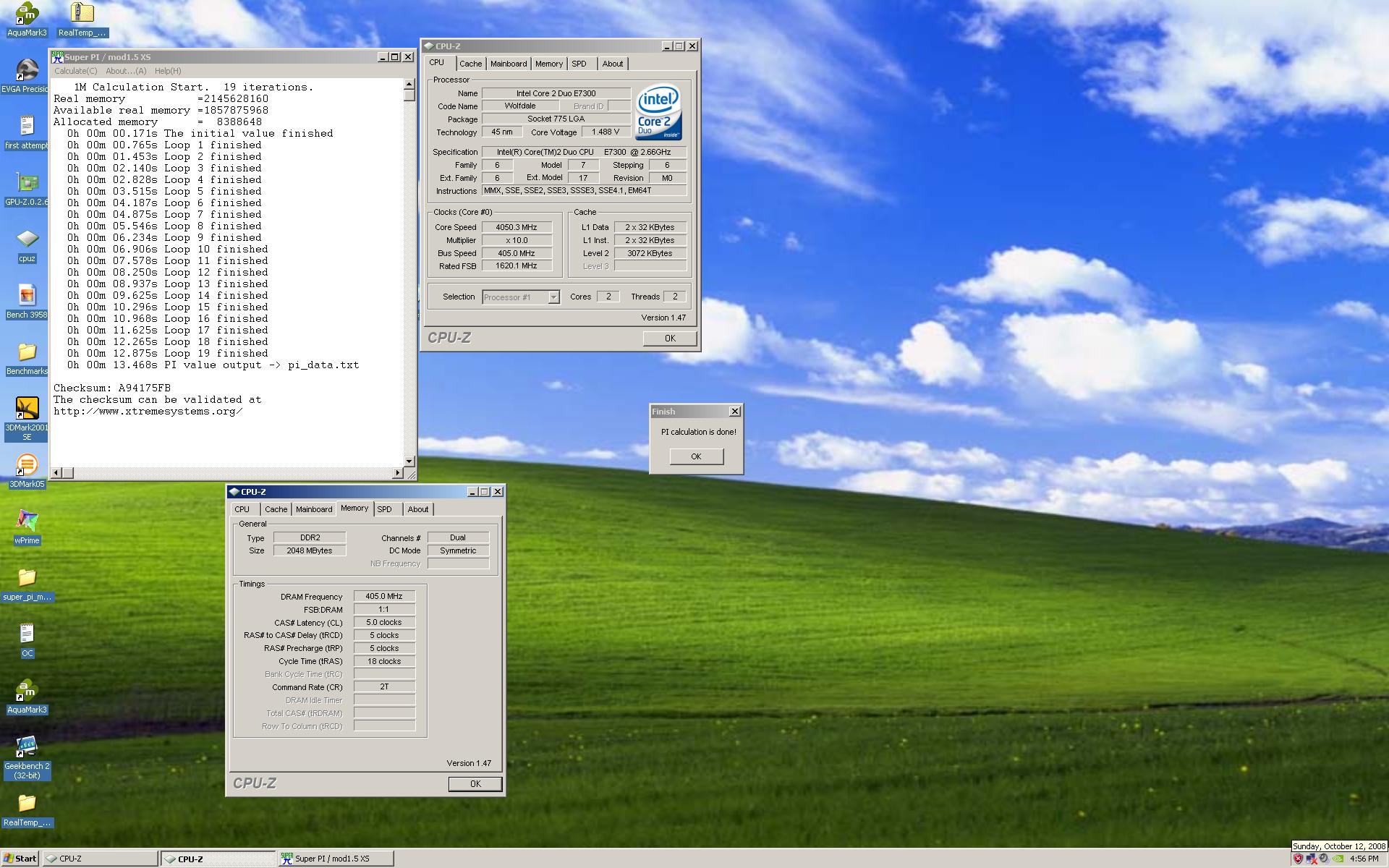Select the Bench 3958 image file icon

[x=27, y=295]
